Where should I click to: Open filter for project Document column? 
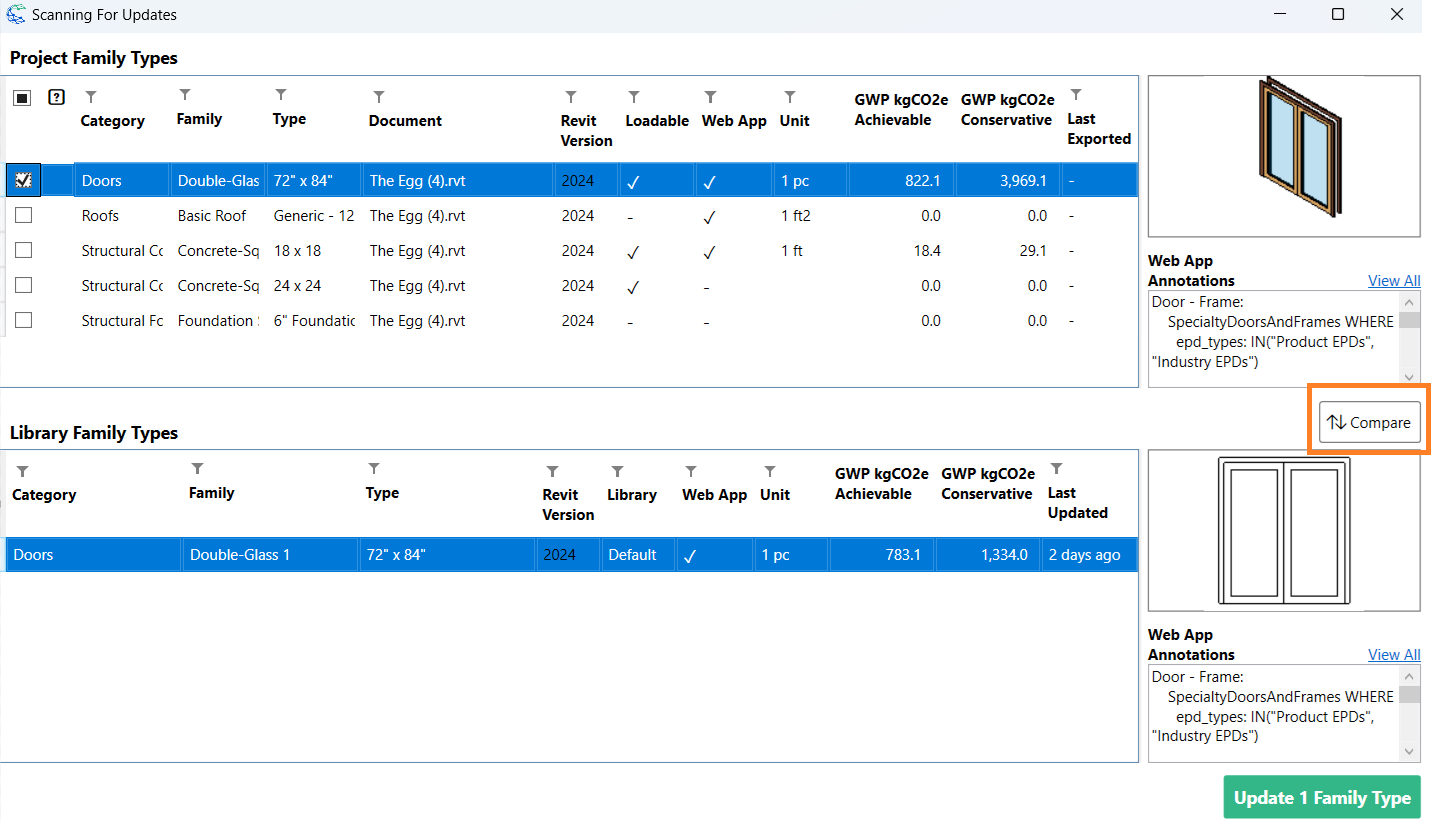pyautogui.click(x=379, y=97)
